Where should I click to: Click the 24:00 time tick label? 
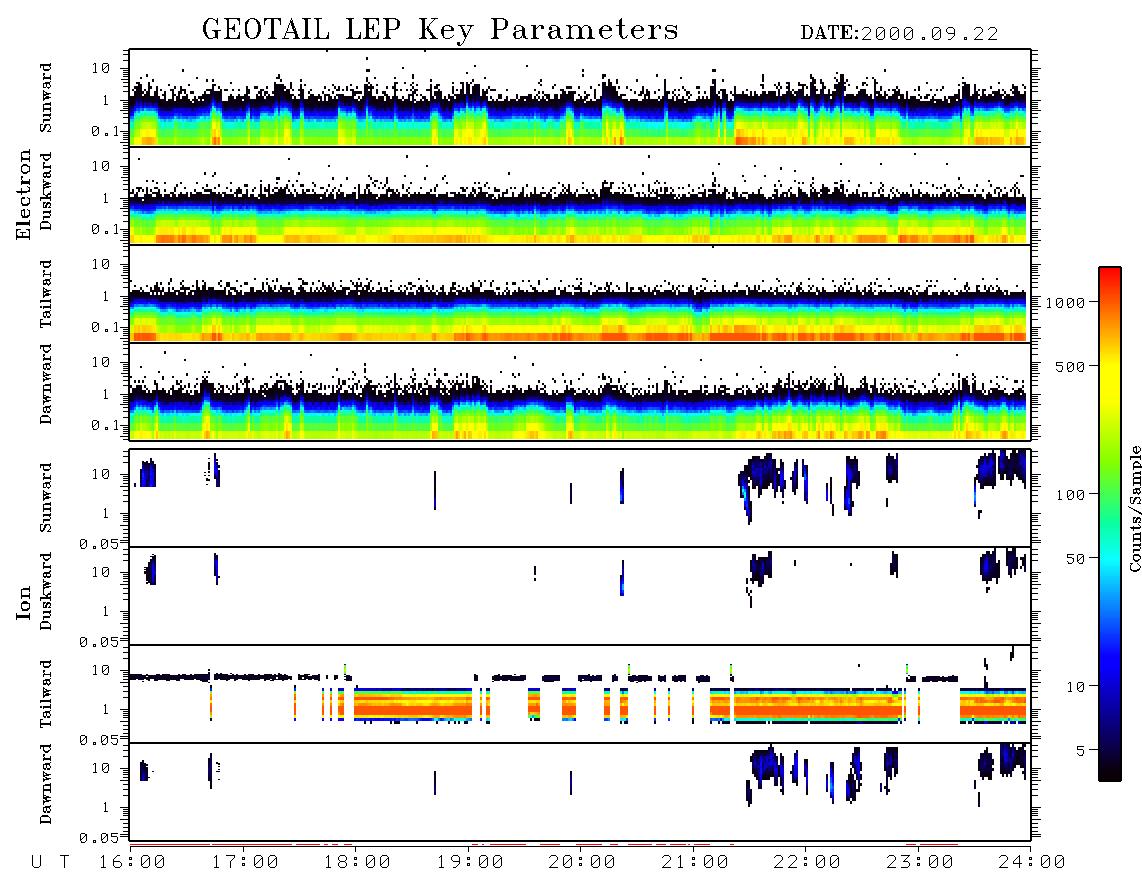[x=1032, y=863]
